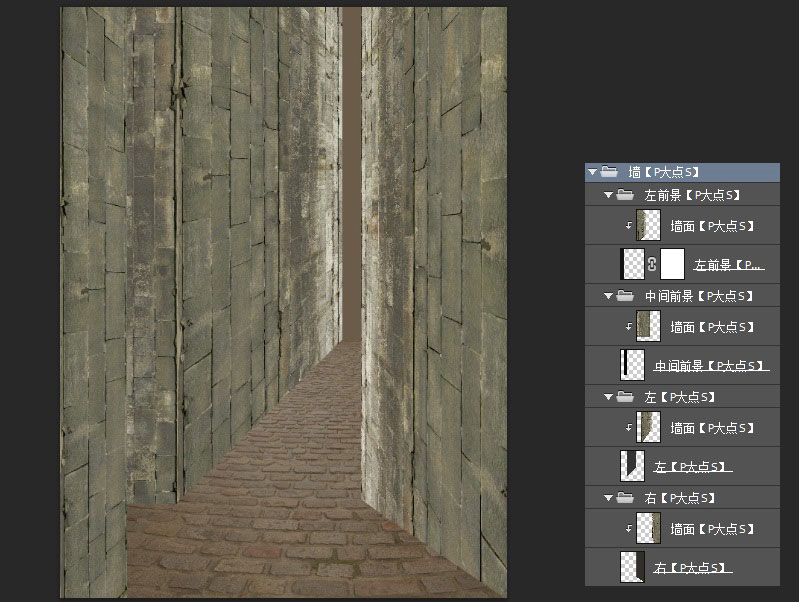Click the 墙面【P大点S】 name under 左前景 group
The width and height of the screenshot is (799, 602).
pyautogui.click(x=712, y=226)
